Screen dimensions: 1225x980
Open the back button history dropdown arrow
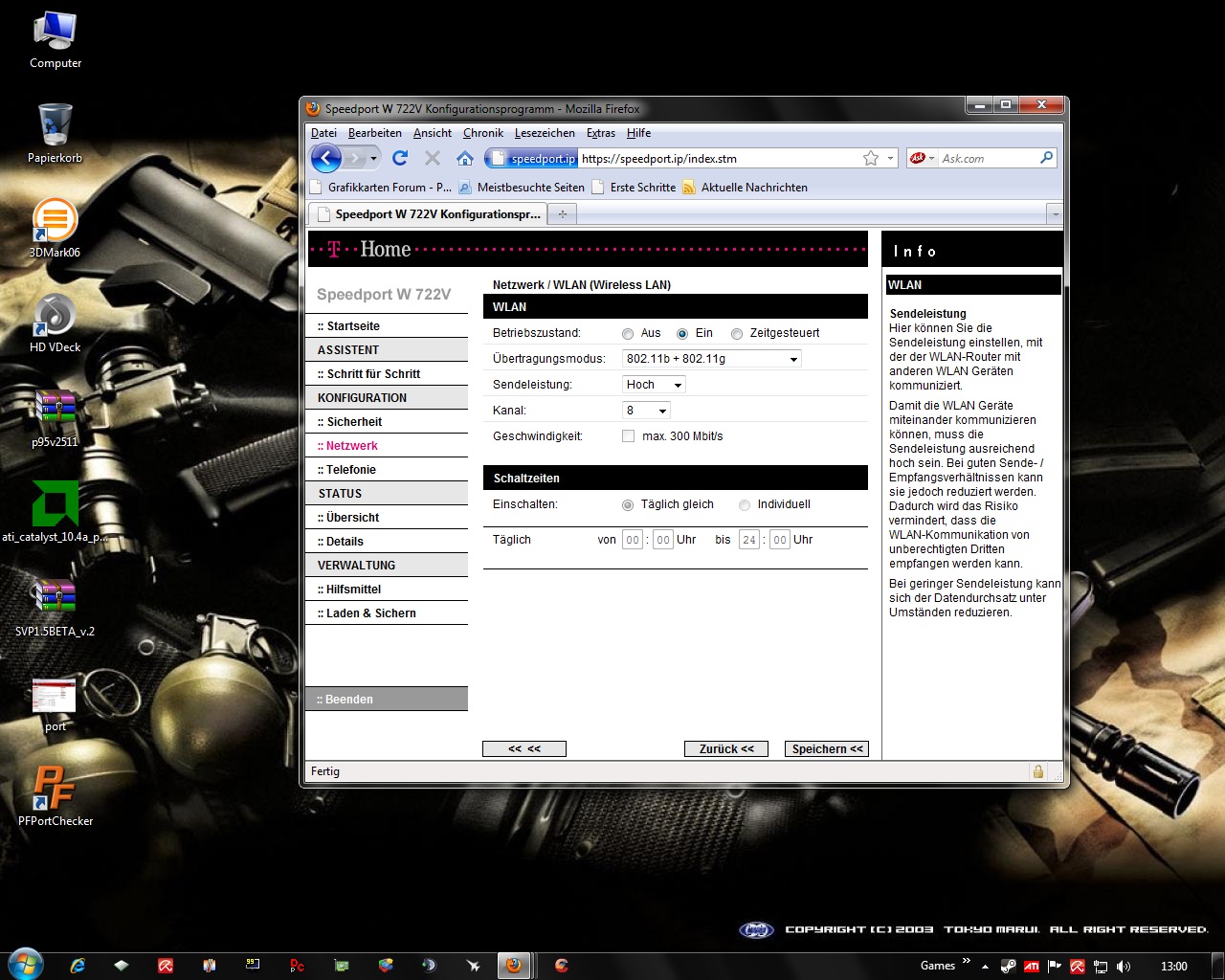(x=374, y=158)
